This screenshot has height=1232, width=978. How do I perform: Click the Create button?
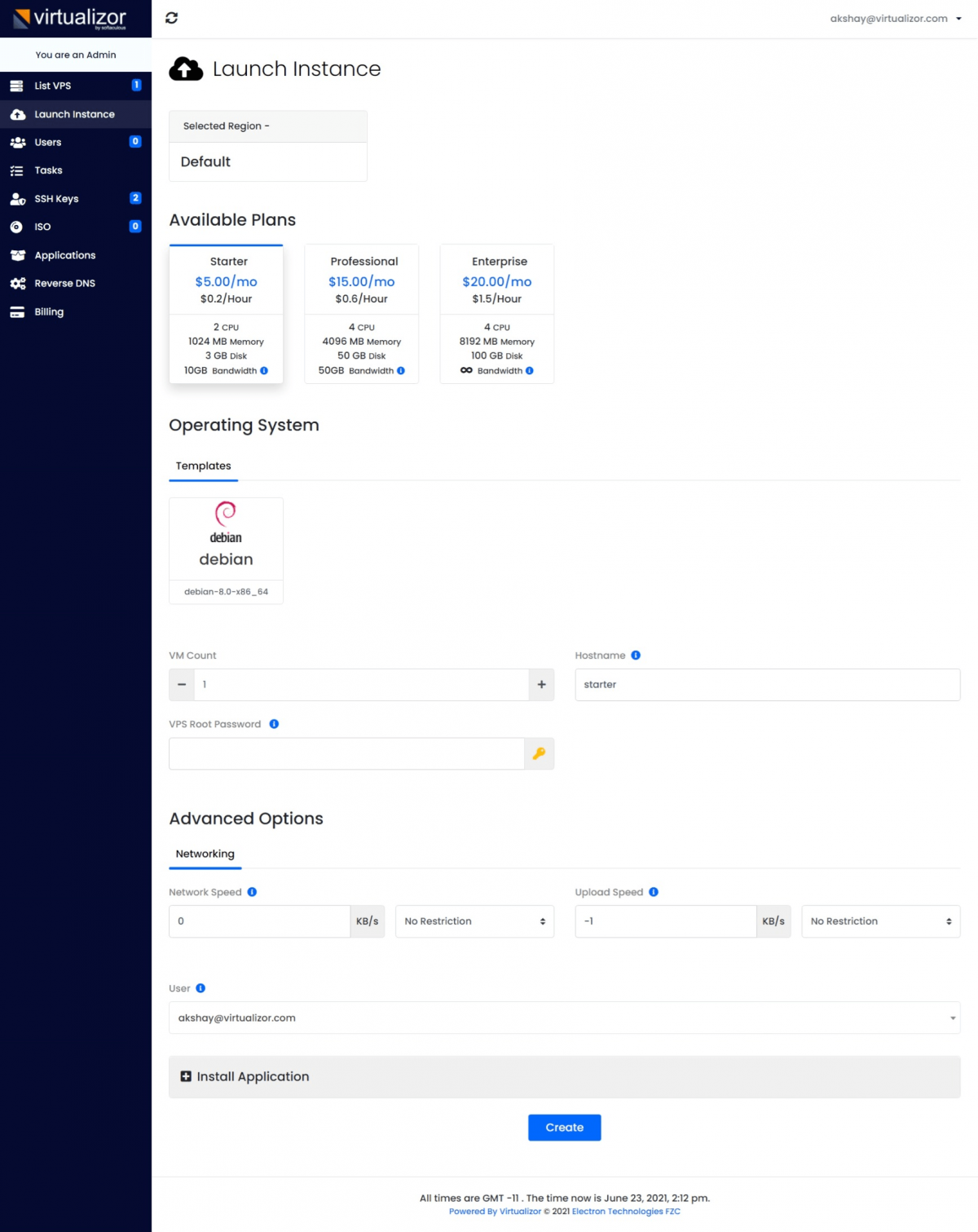[x=564, y=1127]
